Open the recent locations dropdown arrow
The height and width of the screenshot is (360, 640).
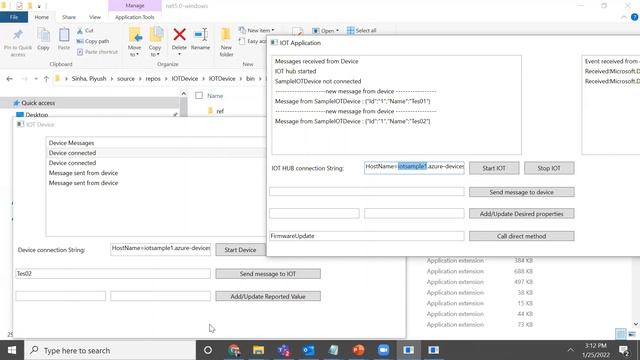point(36,79)
